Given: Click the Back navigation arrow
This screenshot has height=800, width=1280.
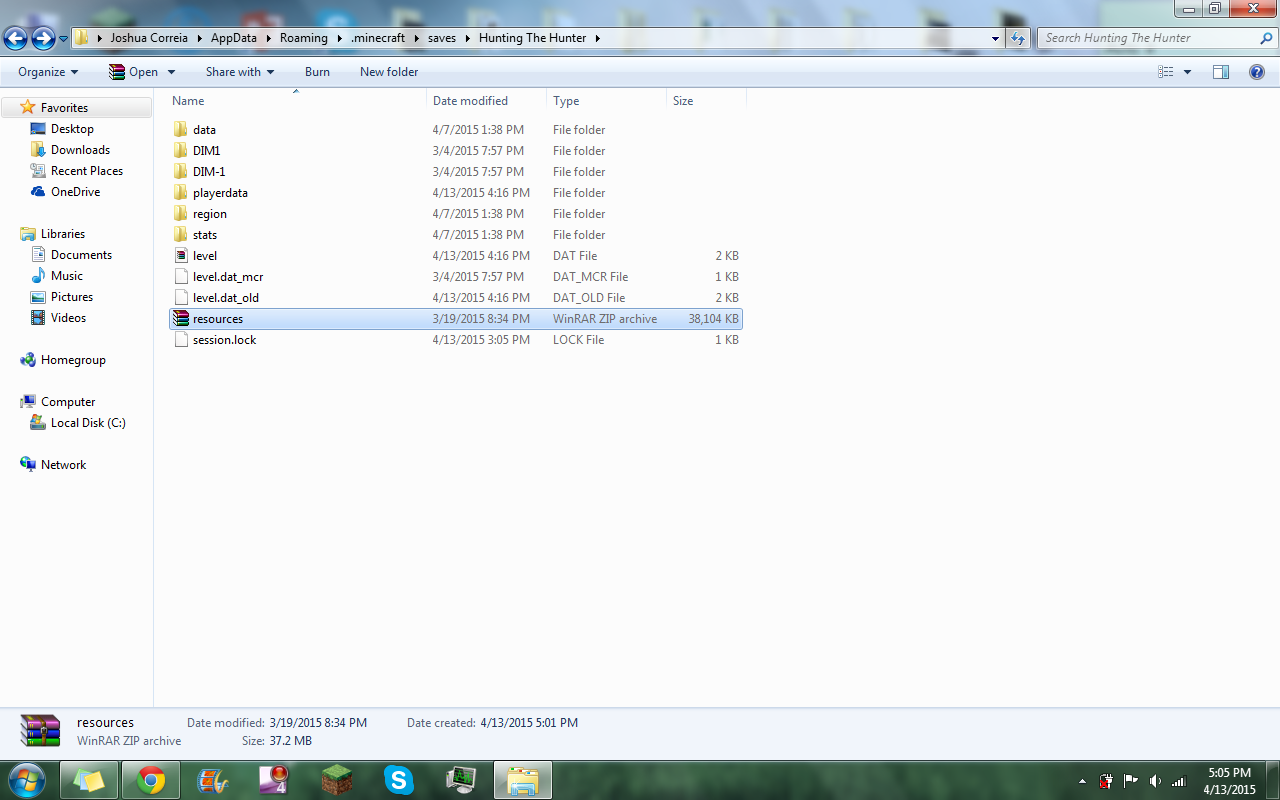Looking at the screenshot, I should (15, 38).
